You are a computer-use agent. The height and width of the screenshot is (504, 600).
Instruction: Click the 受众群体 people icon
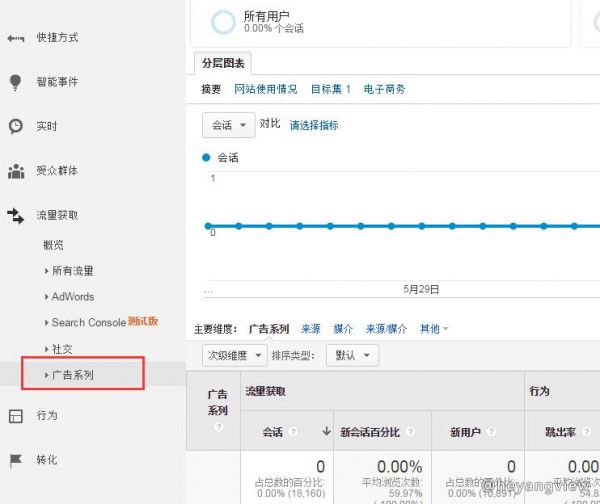[x=15, y=171]
